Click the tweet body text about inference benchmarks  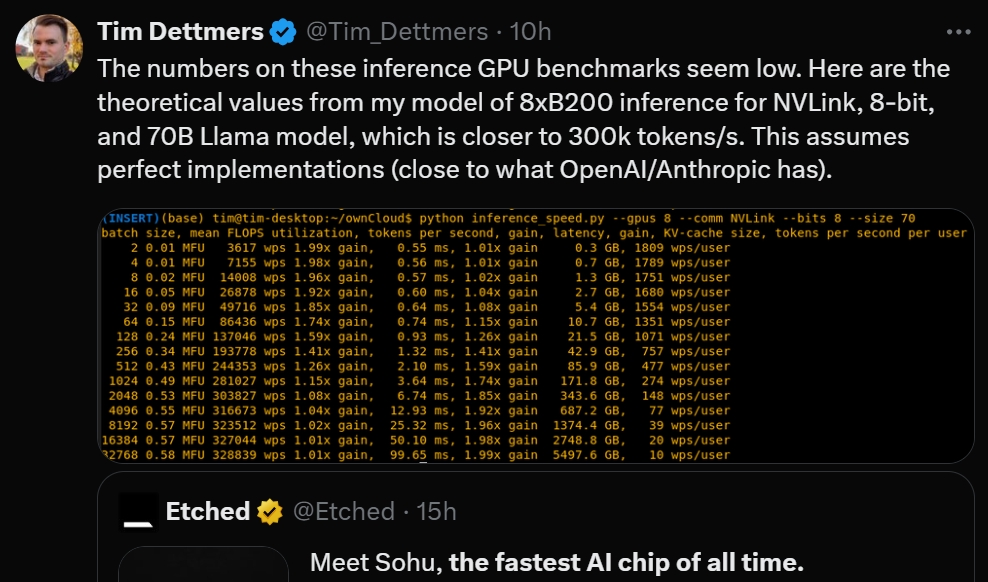523,119
